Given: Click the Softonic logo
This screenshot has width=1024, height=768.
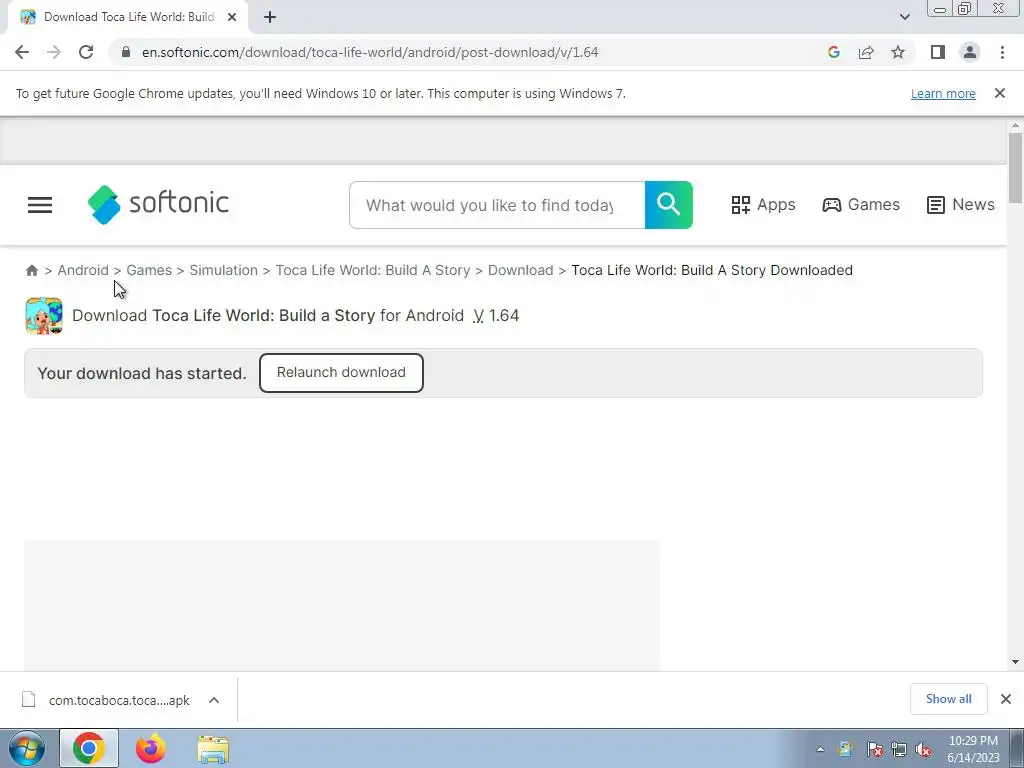Looking at the screenshot, I should (158, 204).
